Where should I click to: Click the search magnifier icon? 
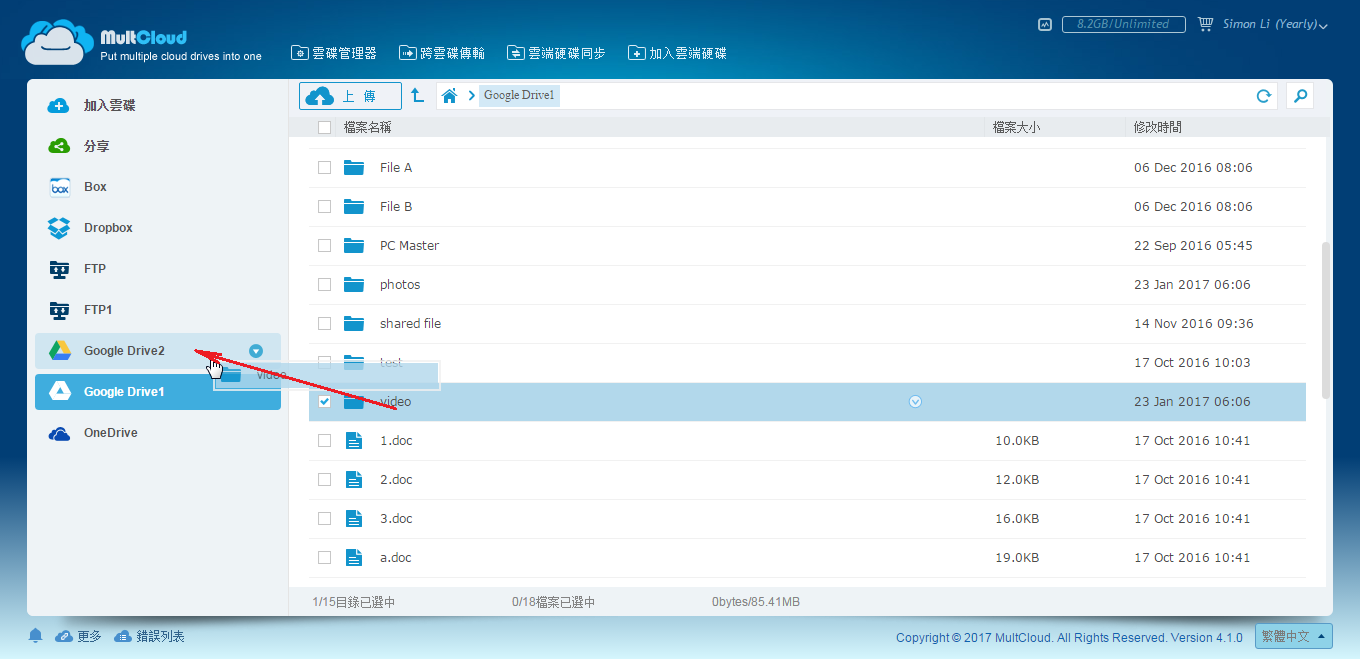pyautogui.click(x=1300, y=96)
